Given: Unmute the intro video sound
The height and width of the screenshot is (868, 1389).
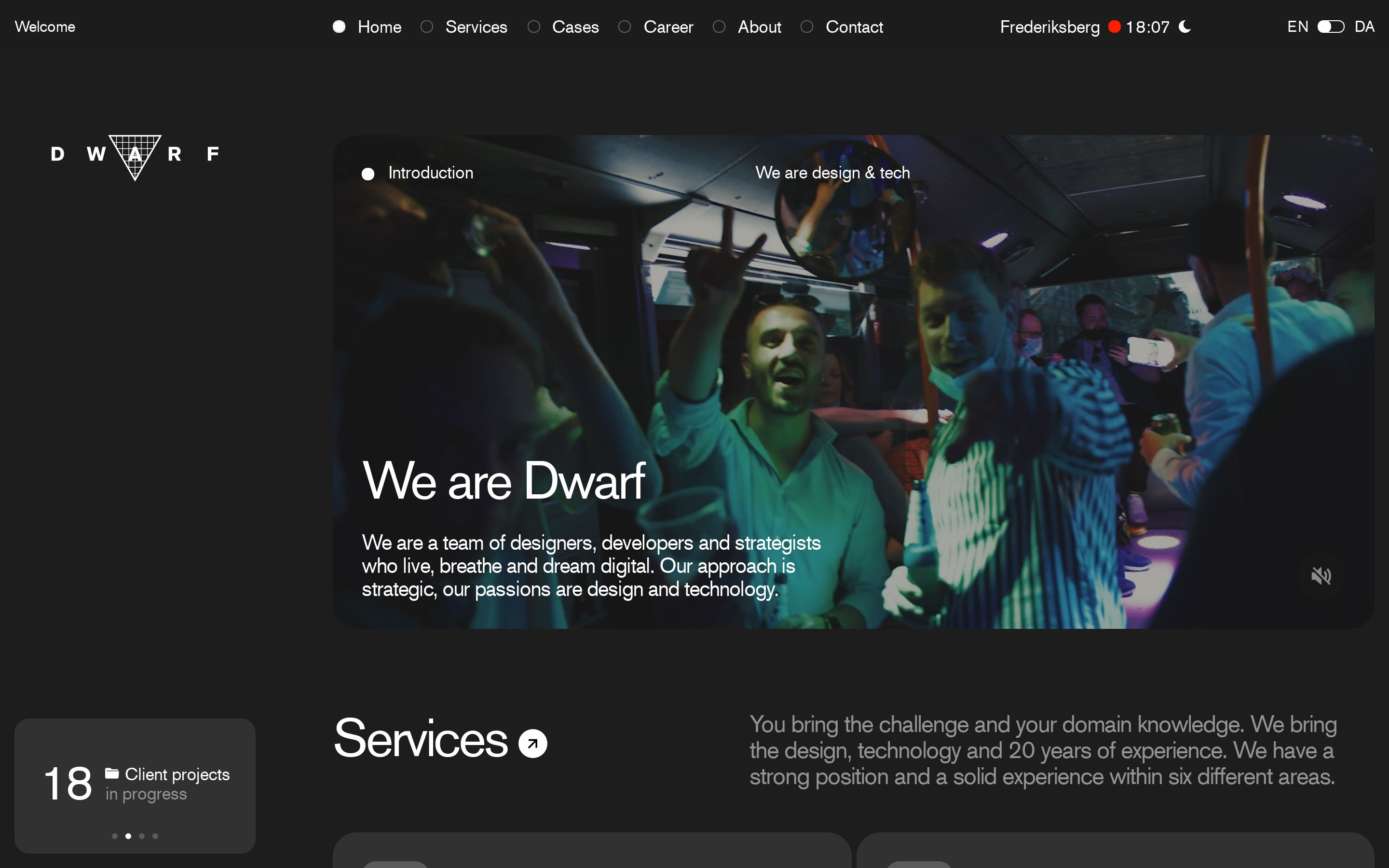Looking at the screenshot, I should point(1321,575).
